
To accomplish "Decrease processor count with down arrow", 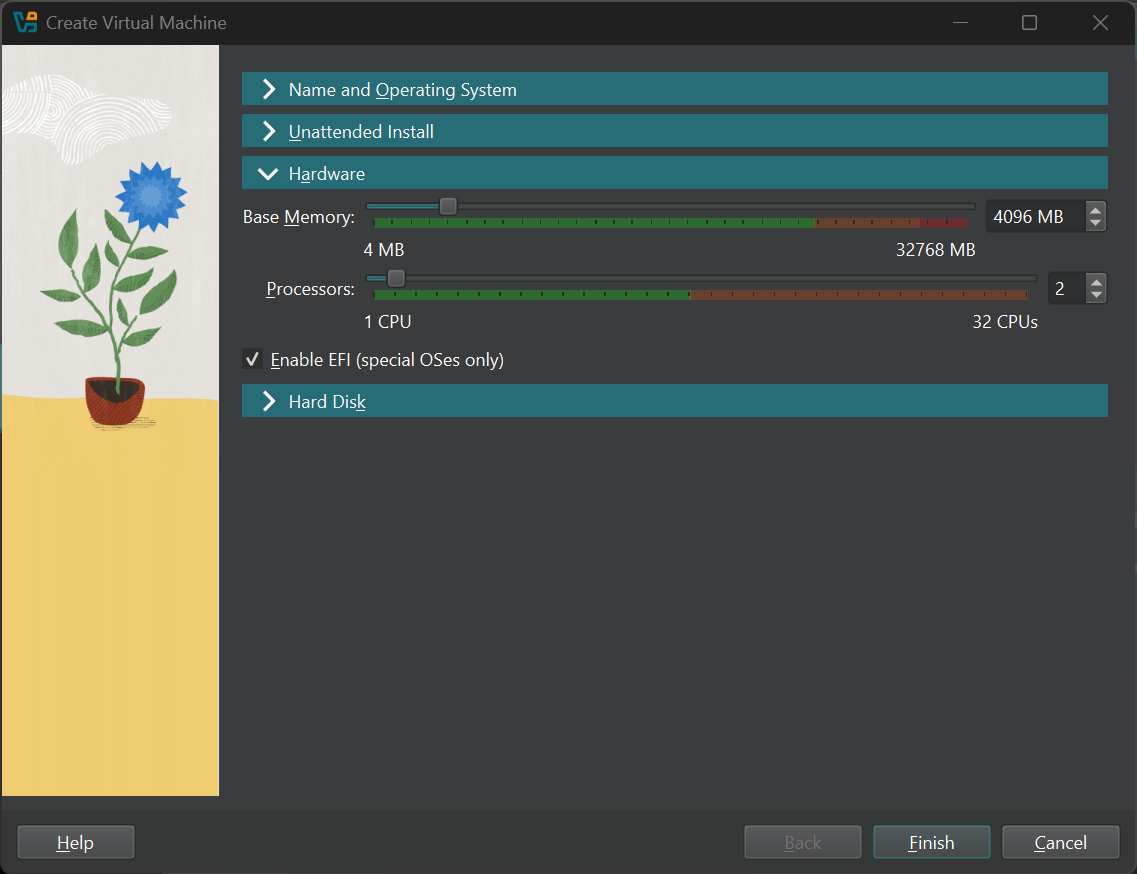I will [x=1096, y=295].
